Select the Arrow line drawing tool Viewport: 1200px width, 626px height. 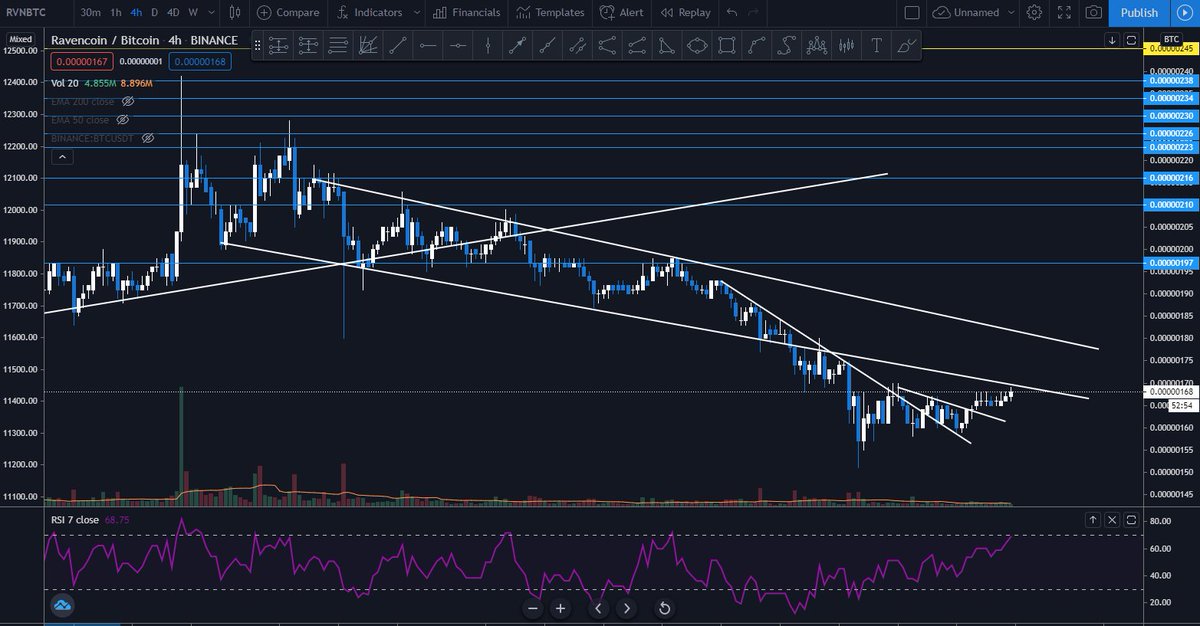click(517, 46)
